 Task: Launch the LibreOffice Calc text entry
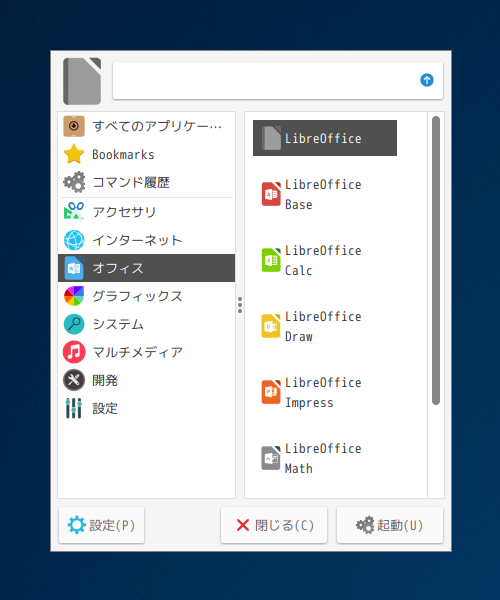point(323,260)
